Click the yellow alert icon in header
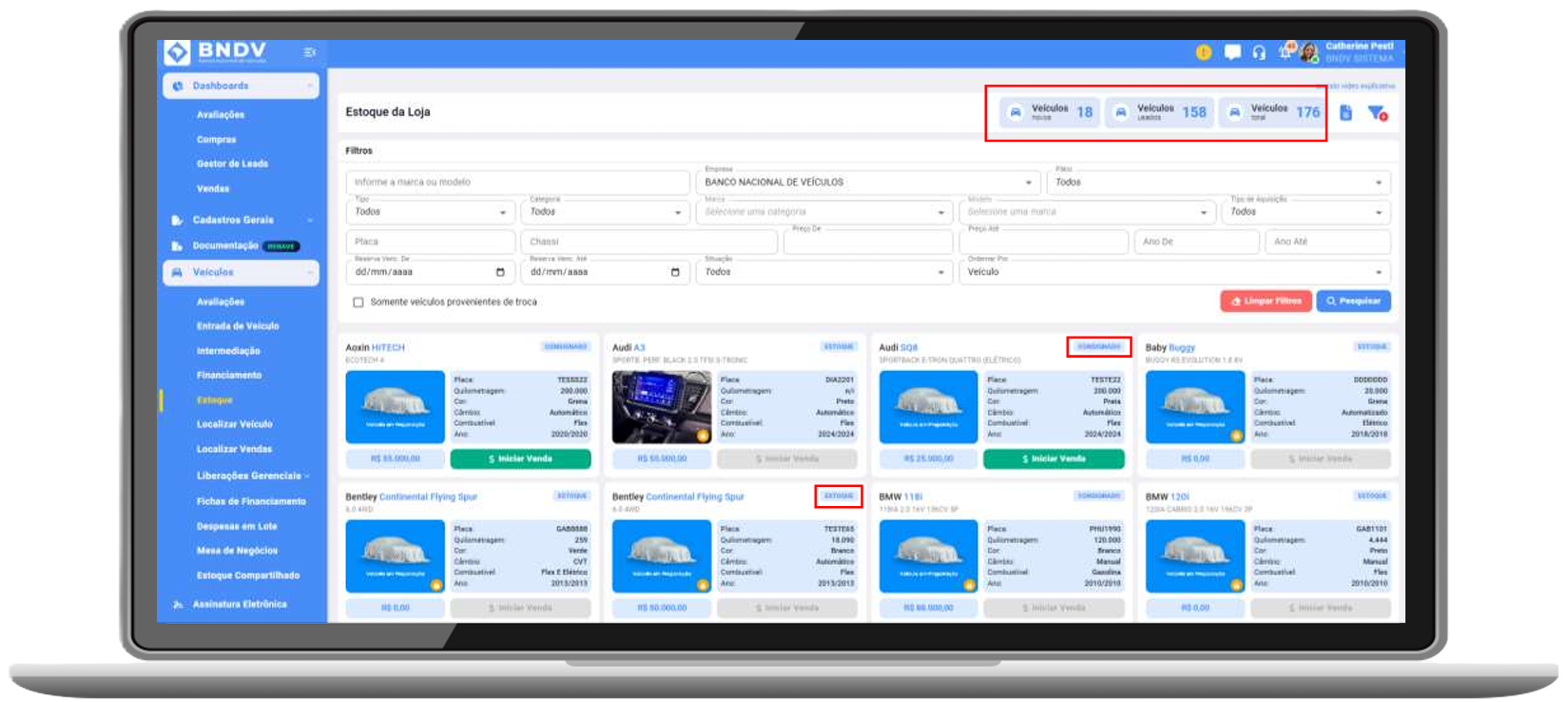Viewport: 1568px width, 702px height. (x=1203, y=52)
